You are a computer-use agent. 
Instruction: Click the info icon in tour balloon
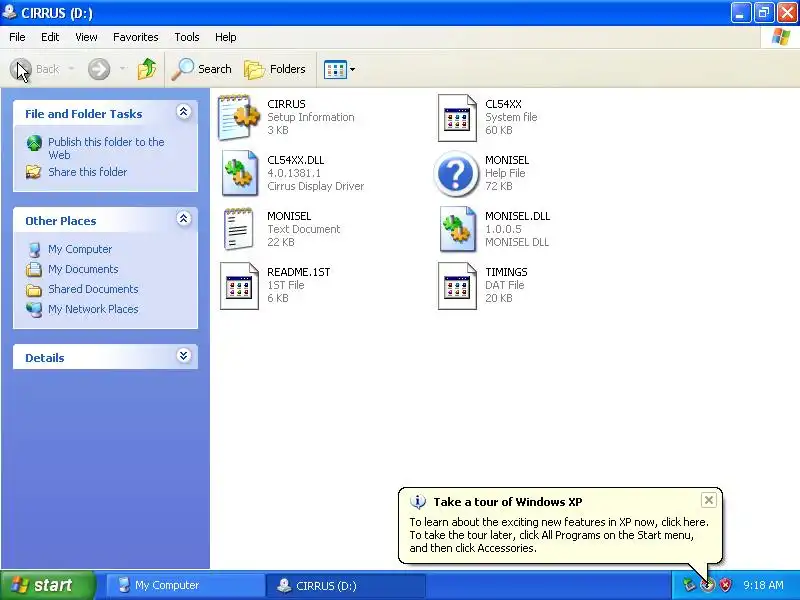(418, 502)
